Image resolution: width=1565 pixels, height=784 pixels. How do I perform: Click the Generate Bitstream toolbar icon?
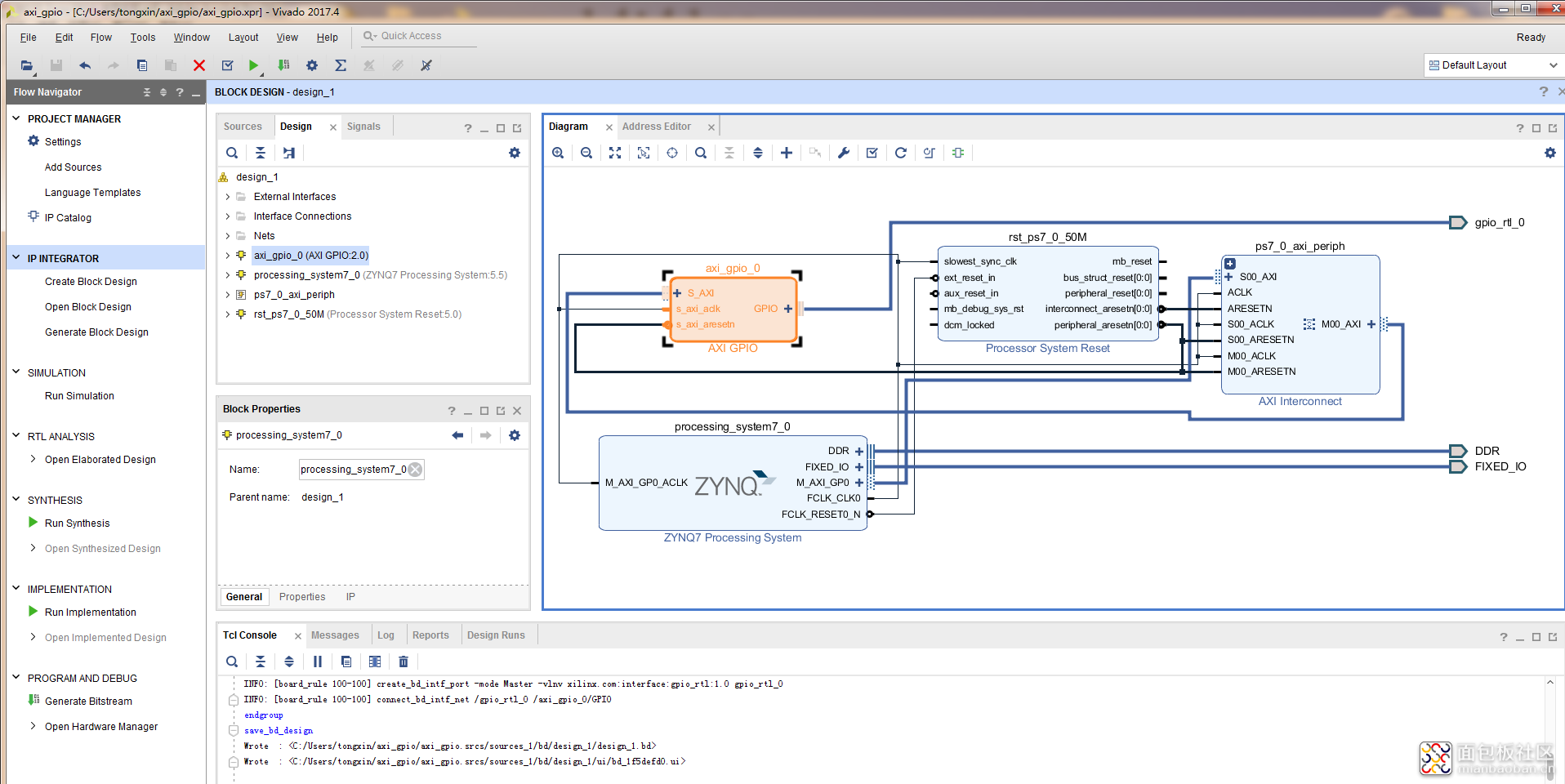283,65
